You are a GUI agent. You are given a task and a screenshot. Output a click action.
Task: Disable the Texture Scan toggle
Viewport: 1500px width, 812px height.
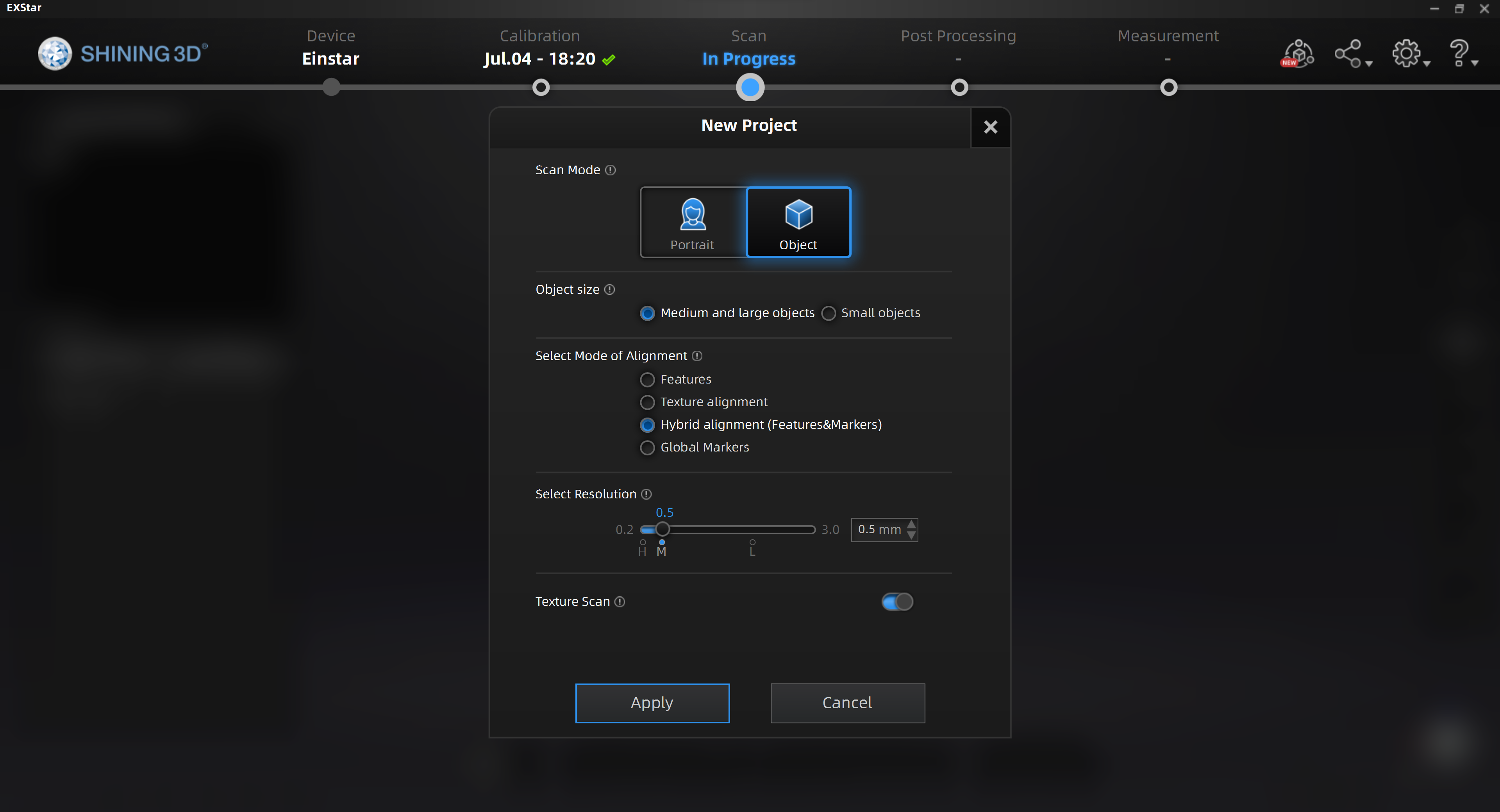pos(897,602)
